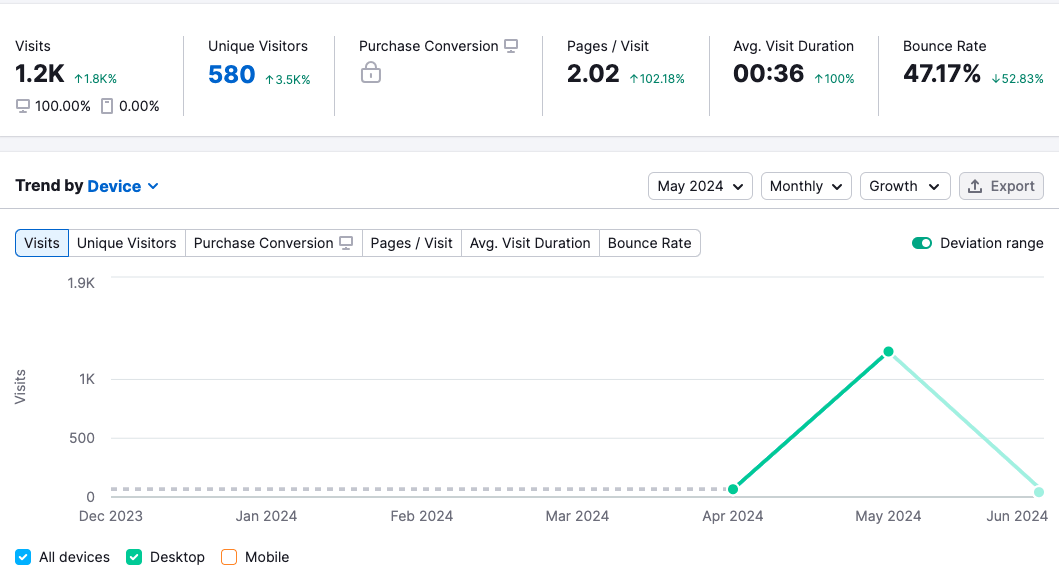Click the desktop icon beside 100.00% in Visits card
The image size is (1059, 578).
pyautogui.click(x=22, y=105)
